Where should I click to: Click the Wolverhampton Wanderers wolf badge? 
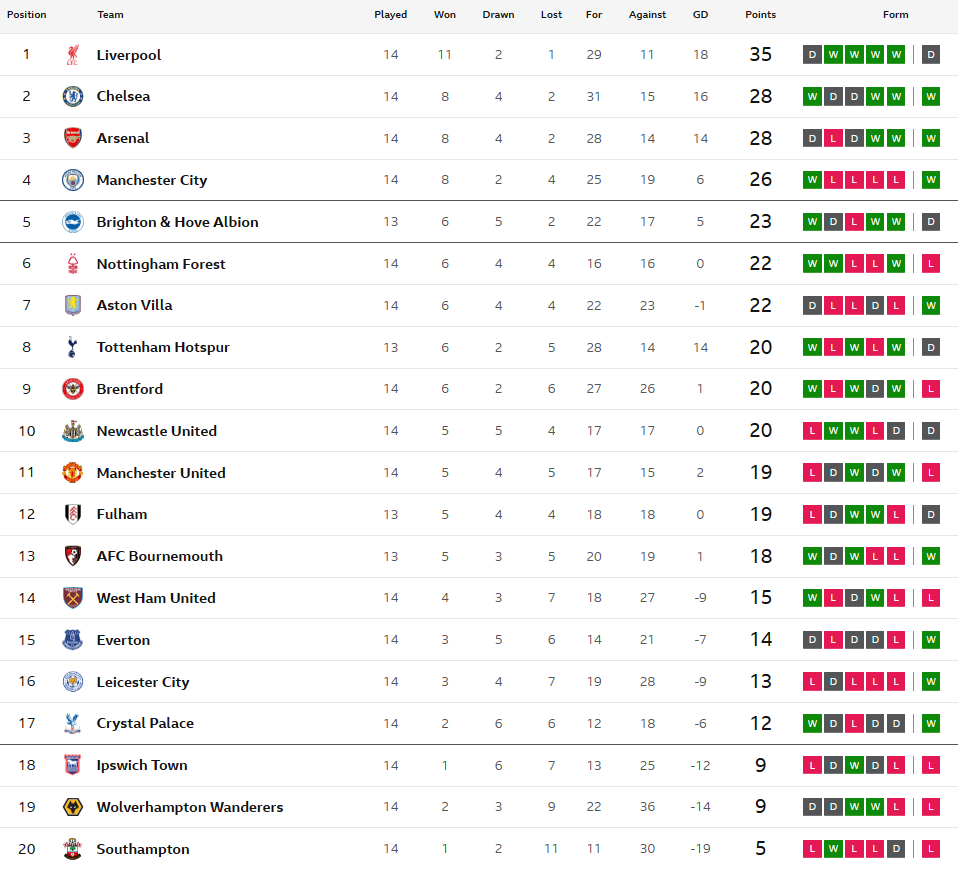pyautogui.click(x=73, y=807)
